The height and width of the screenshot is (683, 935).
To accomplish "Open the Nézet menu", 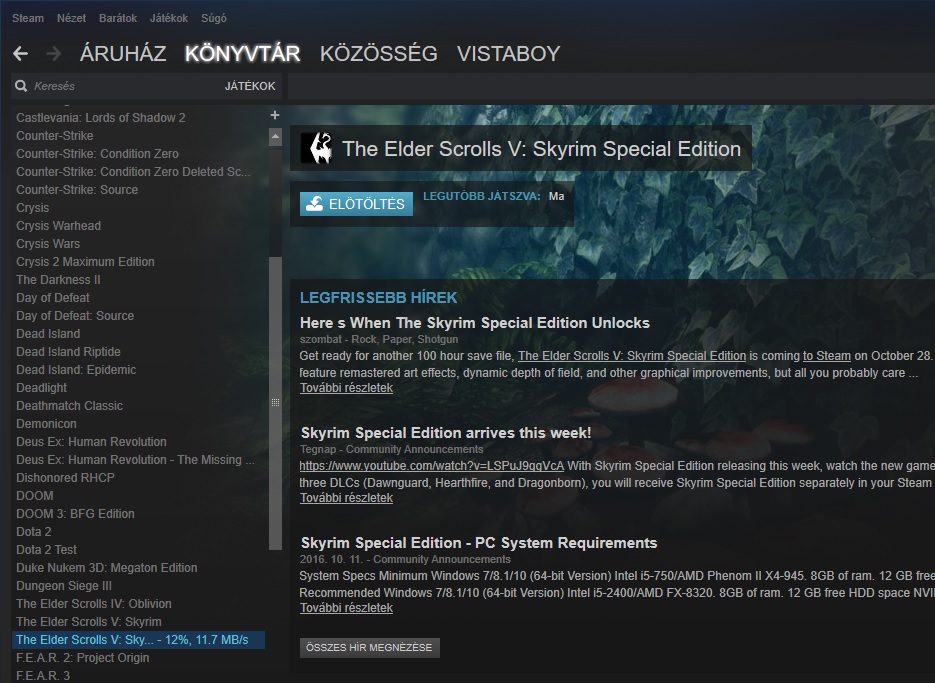I will tap(72, 18).
